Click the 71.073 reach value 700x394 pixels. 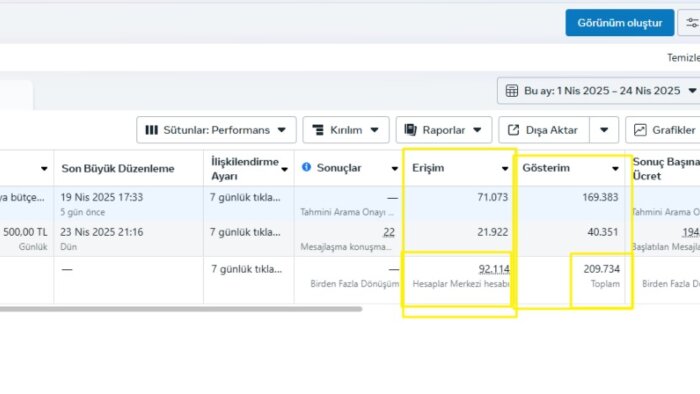[x=492, y=197]
